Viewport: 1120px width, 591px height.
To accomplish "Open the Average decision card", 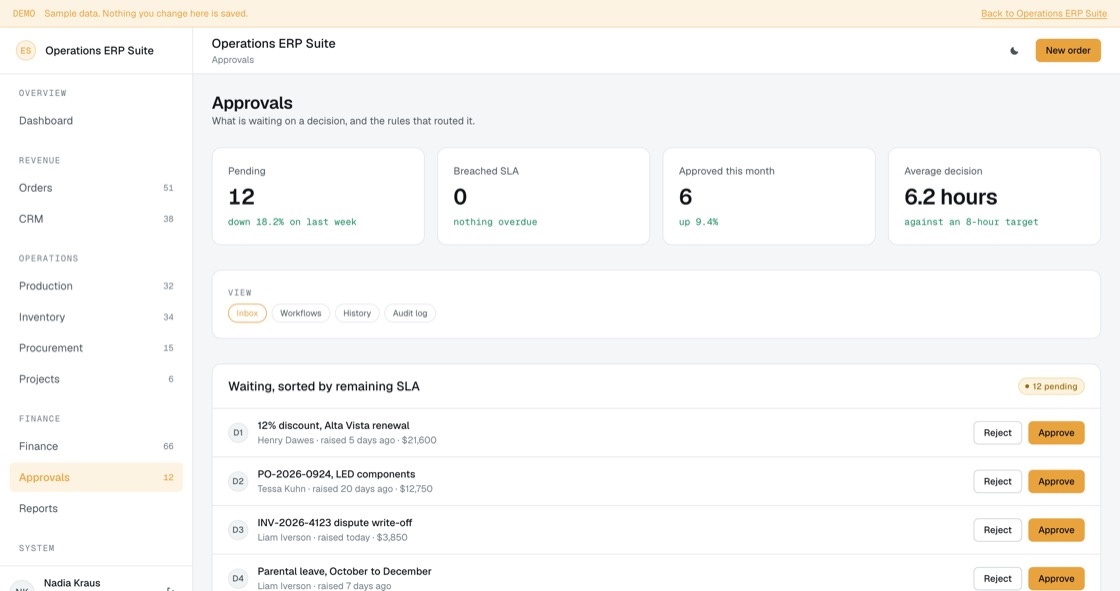I will click(994, 197).
